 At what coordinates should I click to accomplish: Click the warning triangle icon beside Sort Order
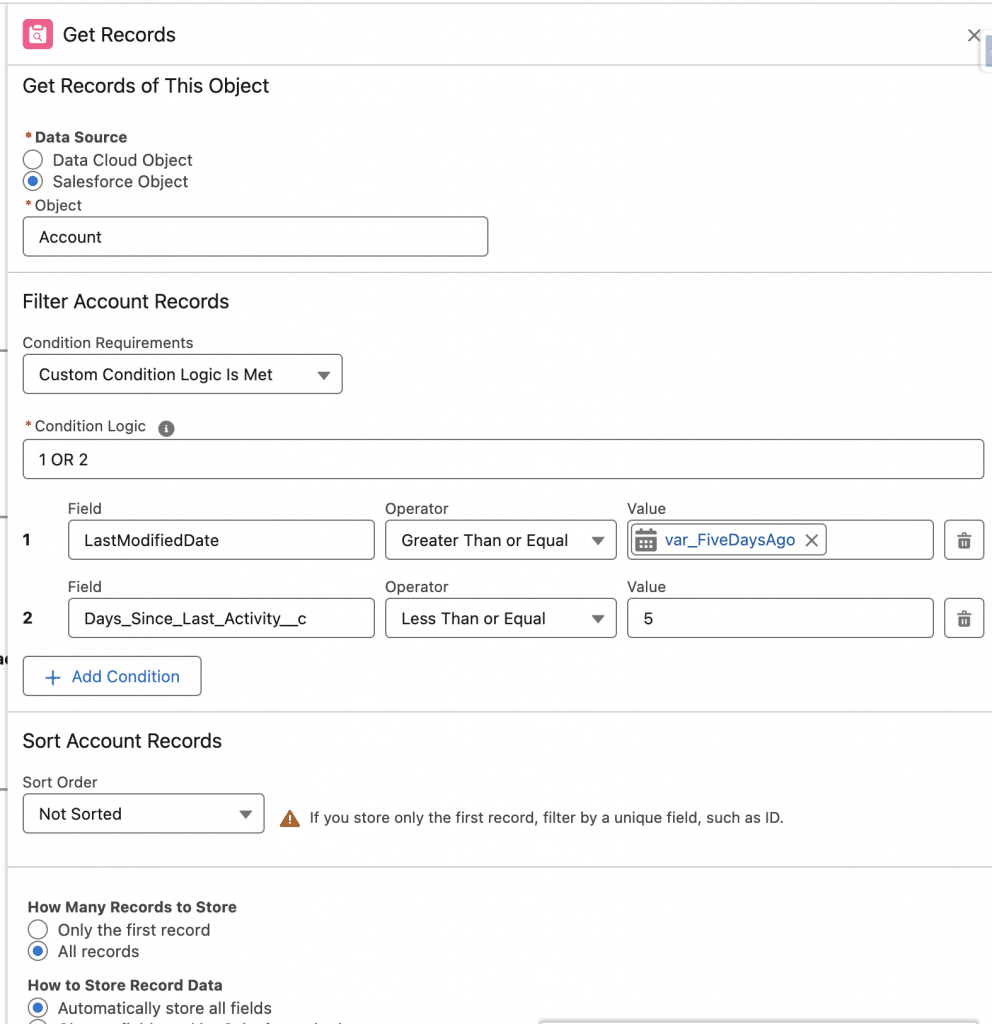pyautogui.click(x=290, y=818)
